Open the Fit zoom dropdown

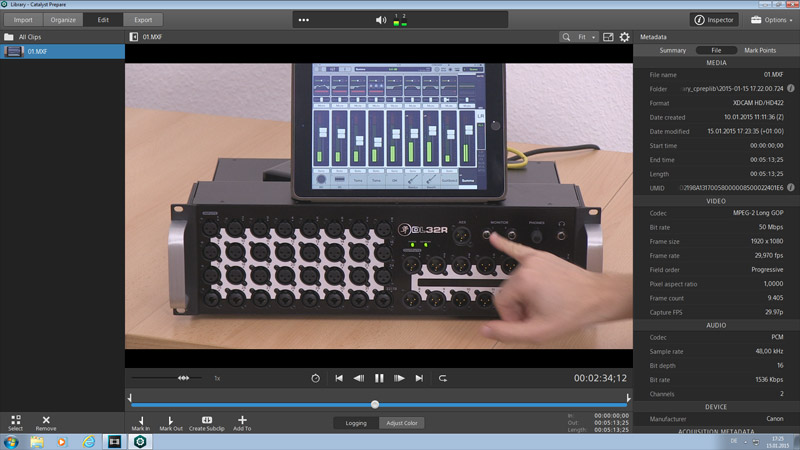coord(586,37)
